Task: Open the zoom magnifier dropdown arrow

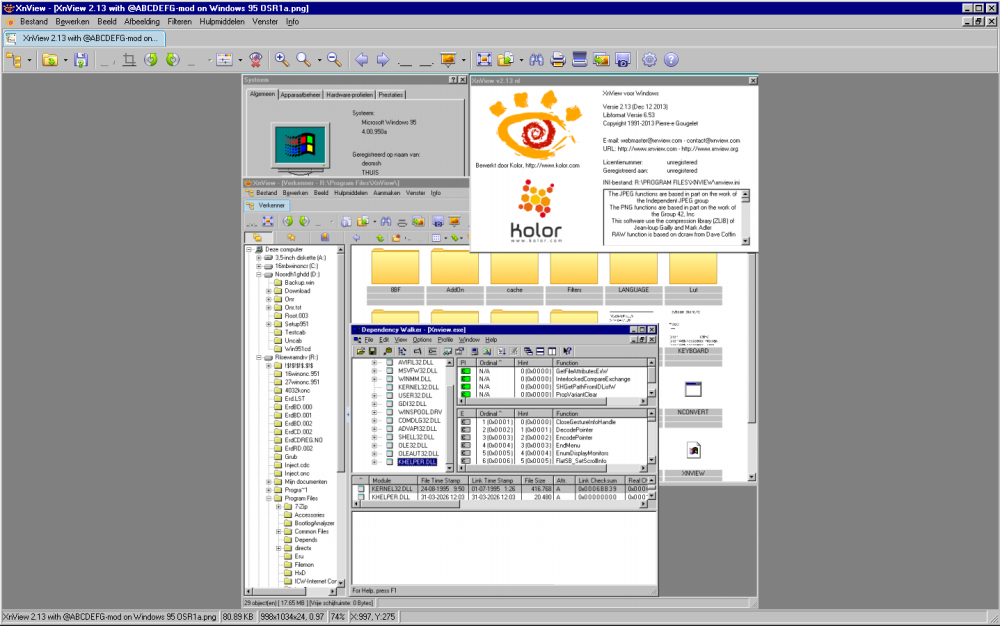Action: (319, 61)
